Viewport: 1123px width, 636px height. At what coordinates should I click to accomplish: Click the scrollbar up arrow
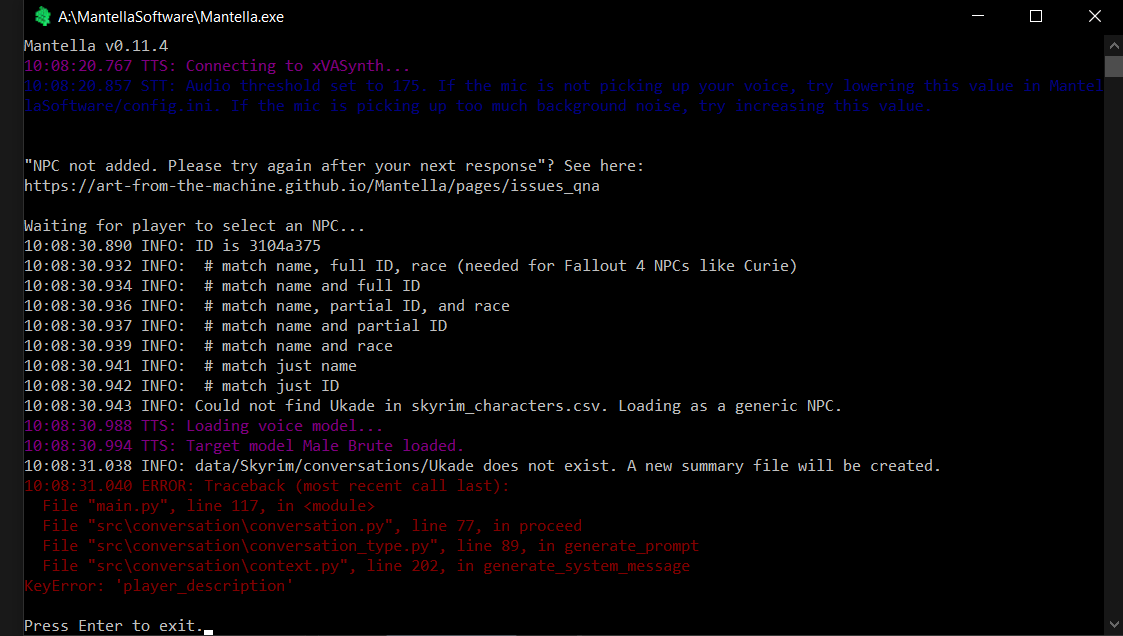[1113, 43]
